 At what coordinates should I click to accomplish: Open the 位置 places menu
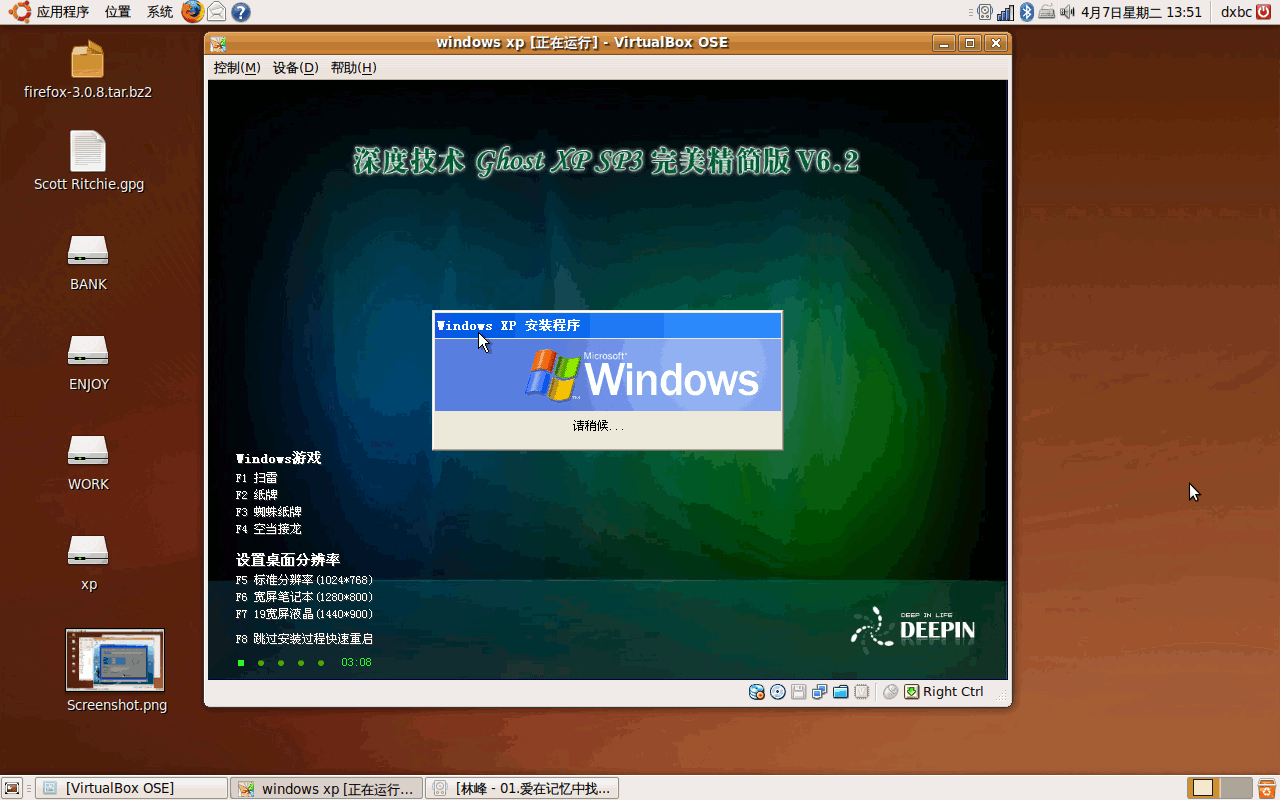(117, 12)
